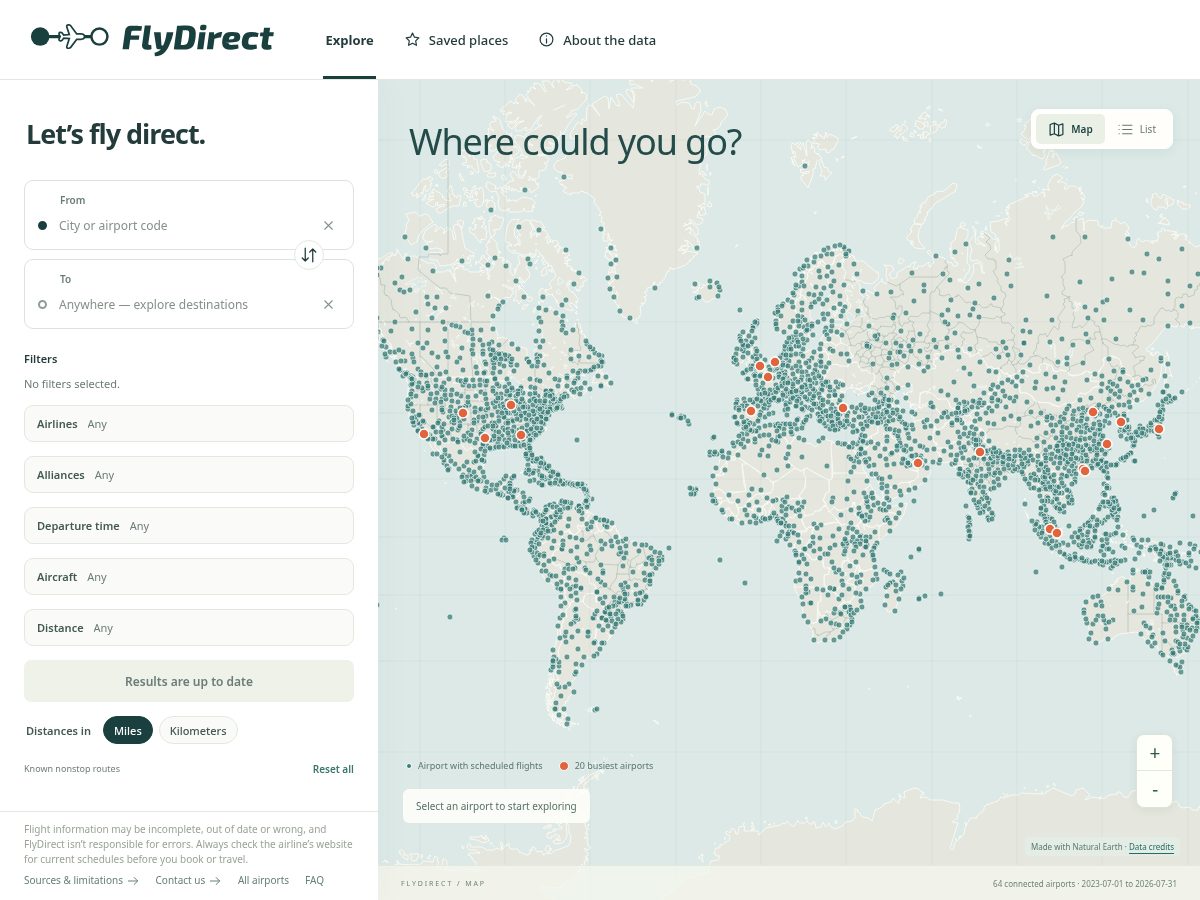The height and width of the screenshot is (900, 1200).
Task: Switch distances to Miles
Action: click(x=128, y=731)
